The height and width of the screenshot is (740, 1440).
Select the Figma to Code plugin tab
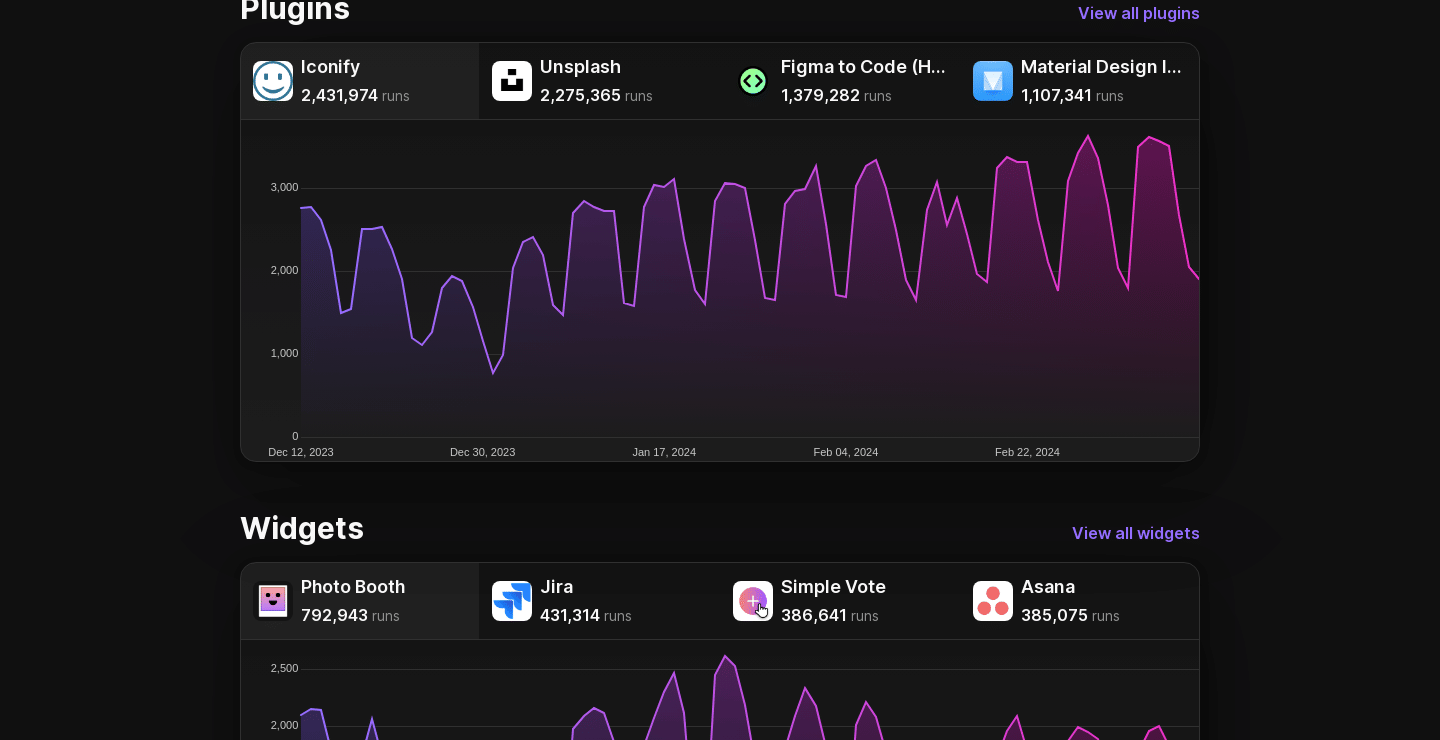840,81
